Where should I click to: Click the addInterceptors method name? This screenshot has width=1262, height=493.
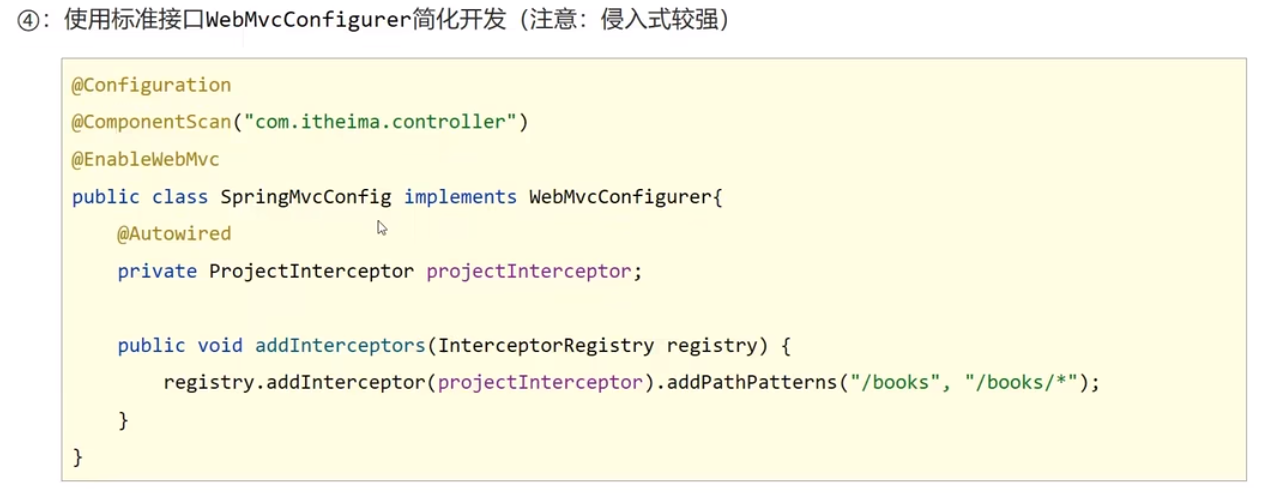click(340, 346)
